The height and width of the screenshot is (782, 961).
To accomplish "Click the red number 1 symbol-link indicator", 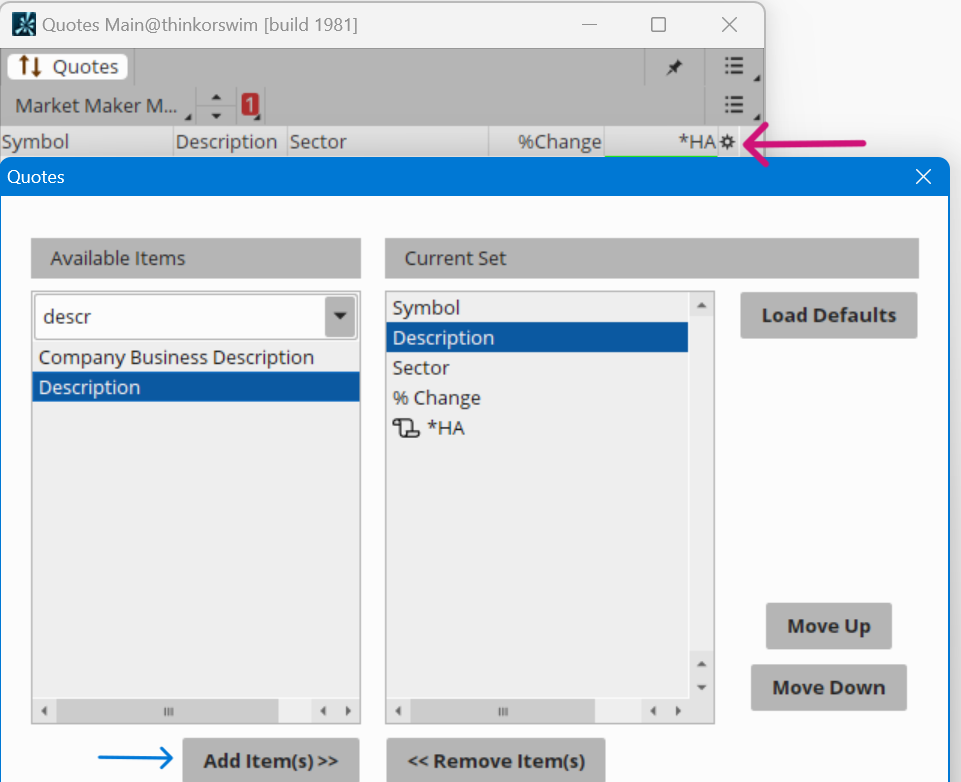I will (x=249, y=105).
